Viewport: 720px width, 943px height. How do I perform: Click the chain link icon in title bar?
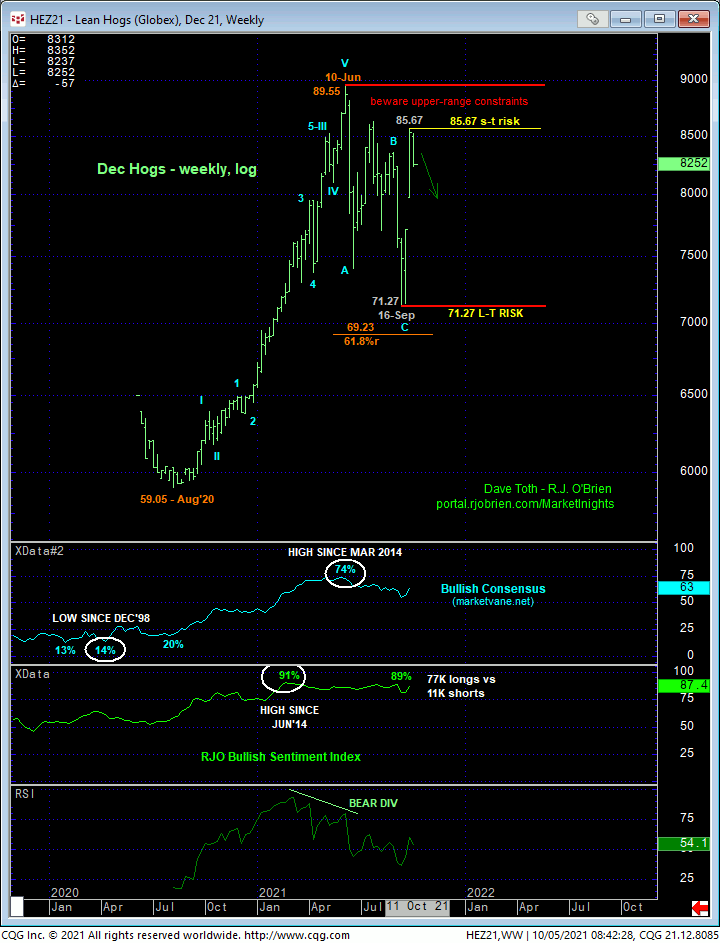(x=593, y=18)
